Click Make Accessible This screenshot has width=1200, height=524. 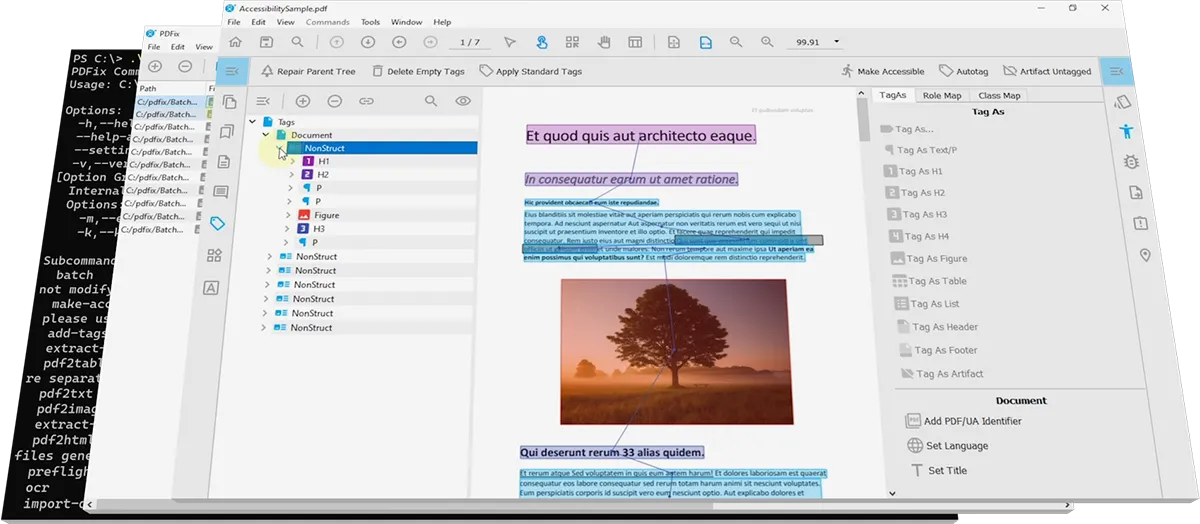pyautogui.click(x=883, y=71)
